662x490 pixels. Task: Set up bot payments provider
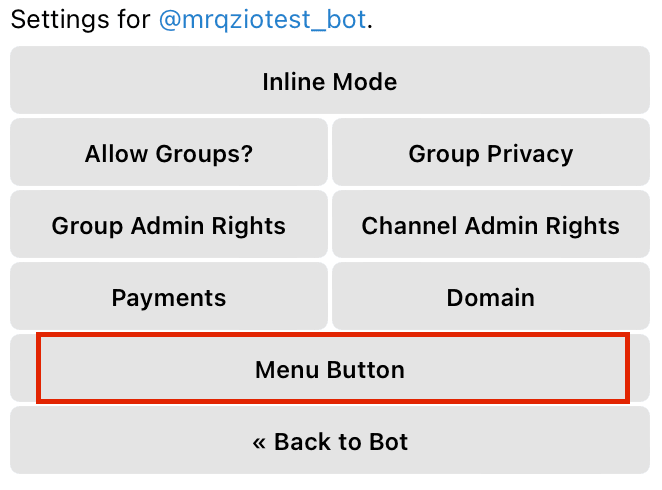tap(169, 296)
